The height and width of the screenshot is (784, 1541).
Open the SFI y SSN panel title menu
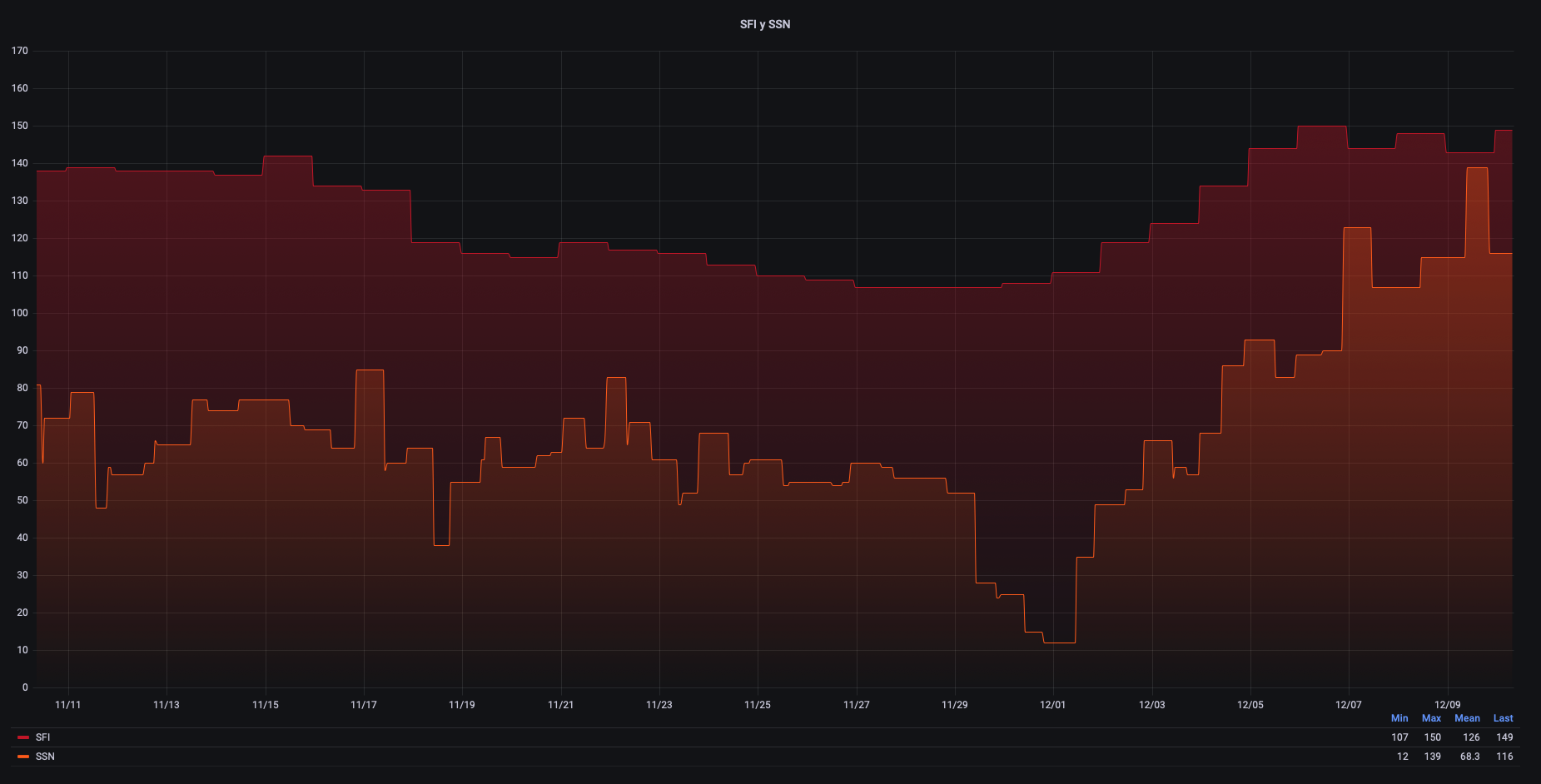(x=764, y=24)
